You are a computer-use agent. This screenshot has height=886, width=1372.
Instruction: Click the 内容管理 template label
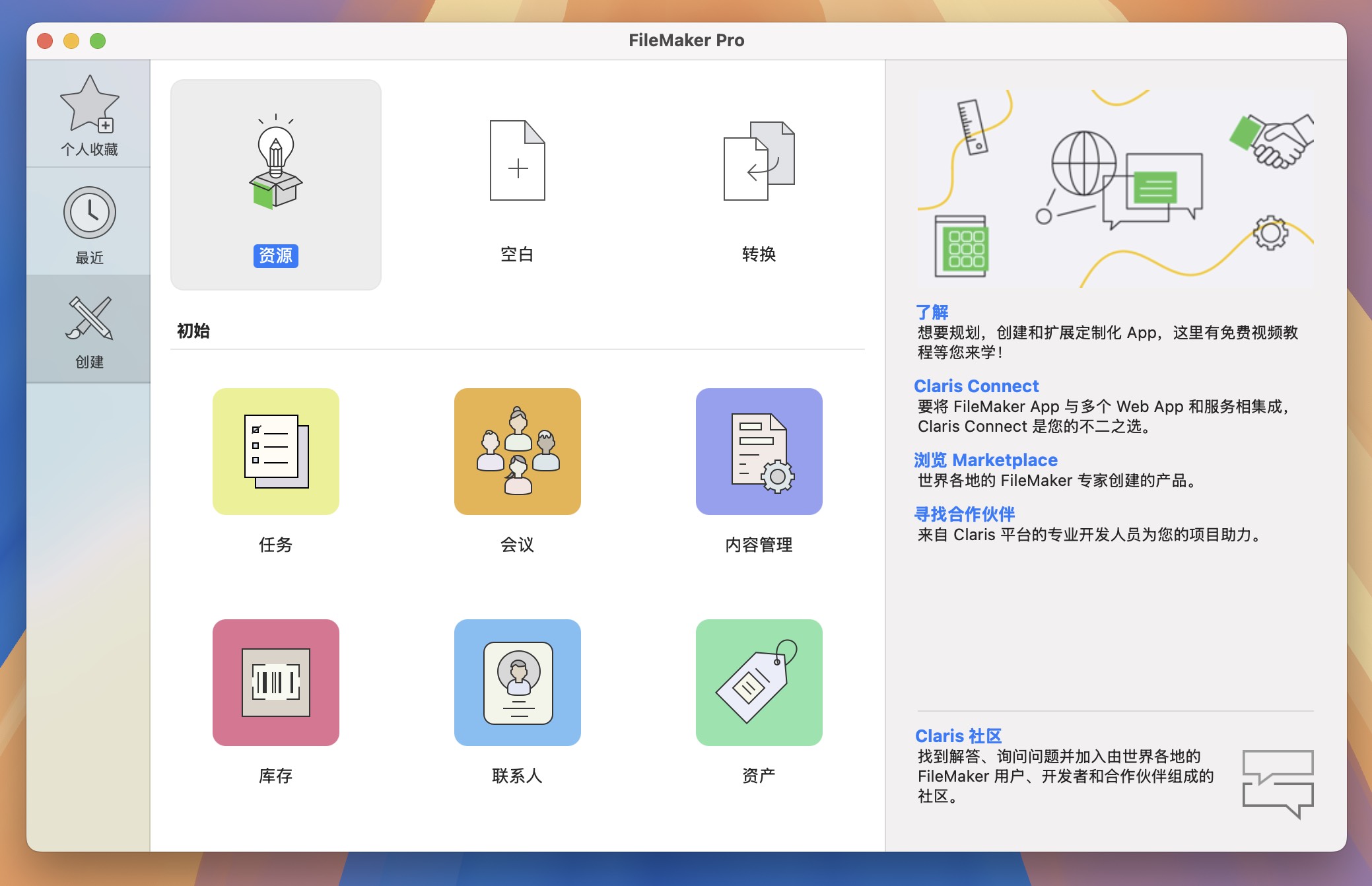pyautogui.click(x=759, y=545)
